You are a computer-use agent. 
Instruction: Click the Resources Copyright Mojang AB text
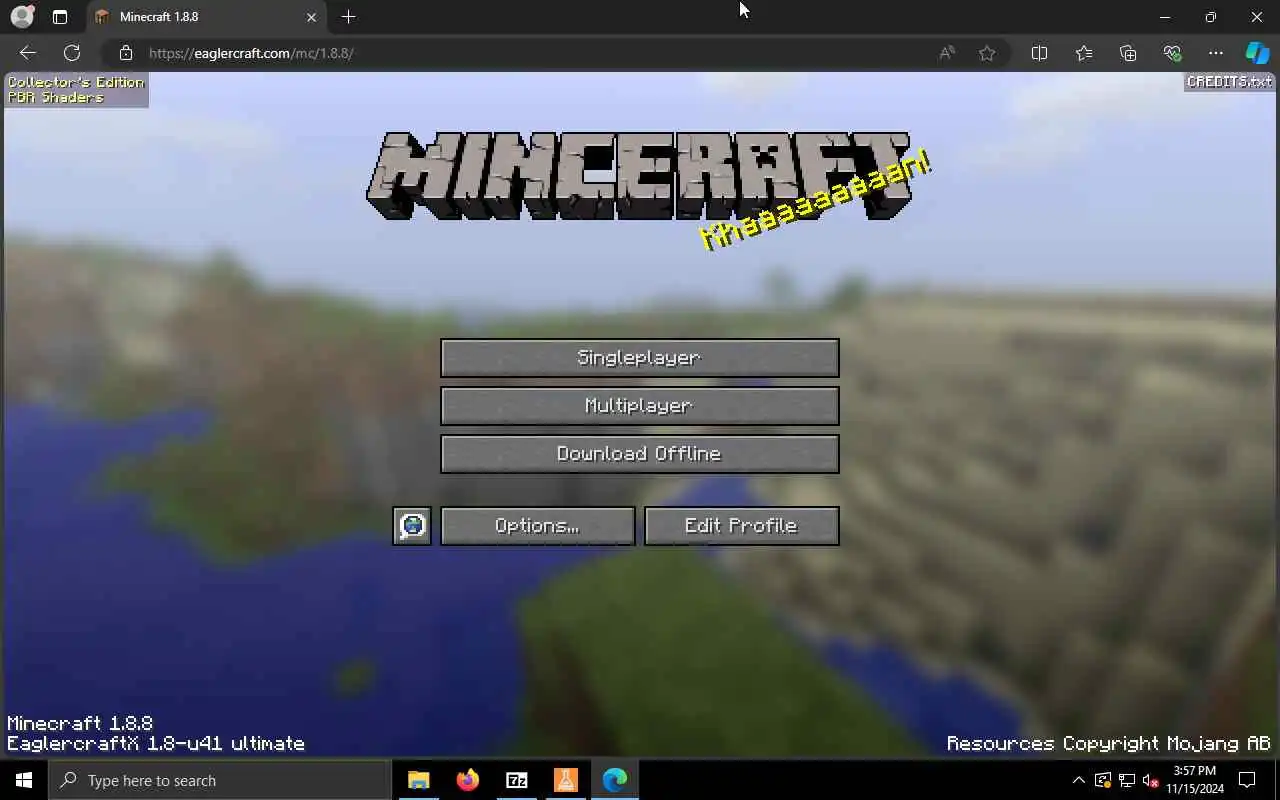[1108, 744]
